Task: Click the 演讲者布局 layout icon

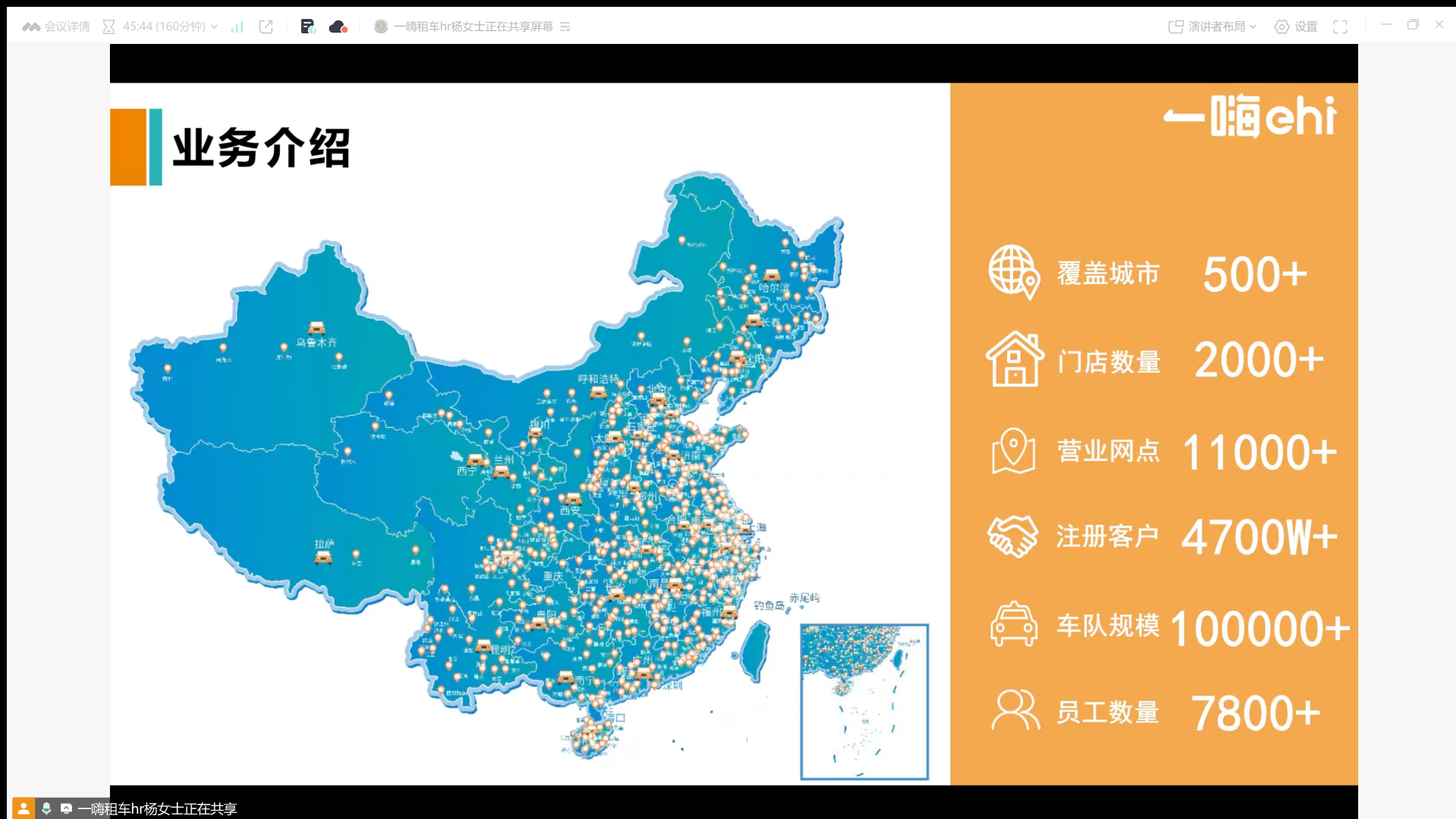Action: [x=1175, y=27]
